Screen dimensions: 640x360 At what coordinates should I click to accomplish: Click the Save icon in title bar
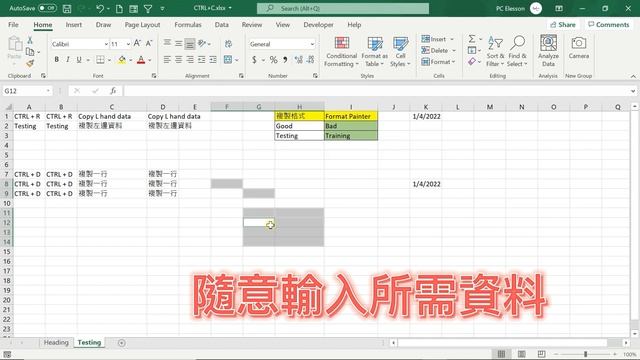coord(67,8)
